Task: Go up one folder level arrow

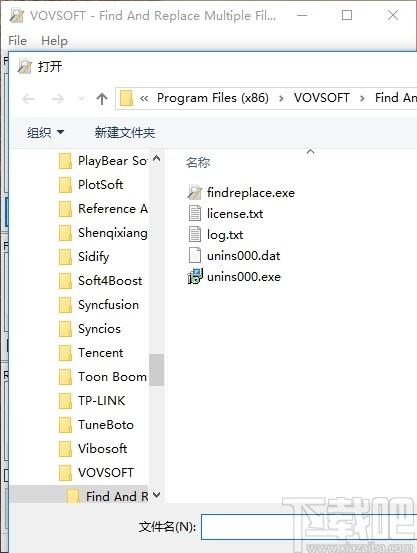Action: tap(102, 99)
